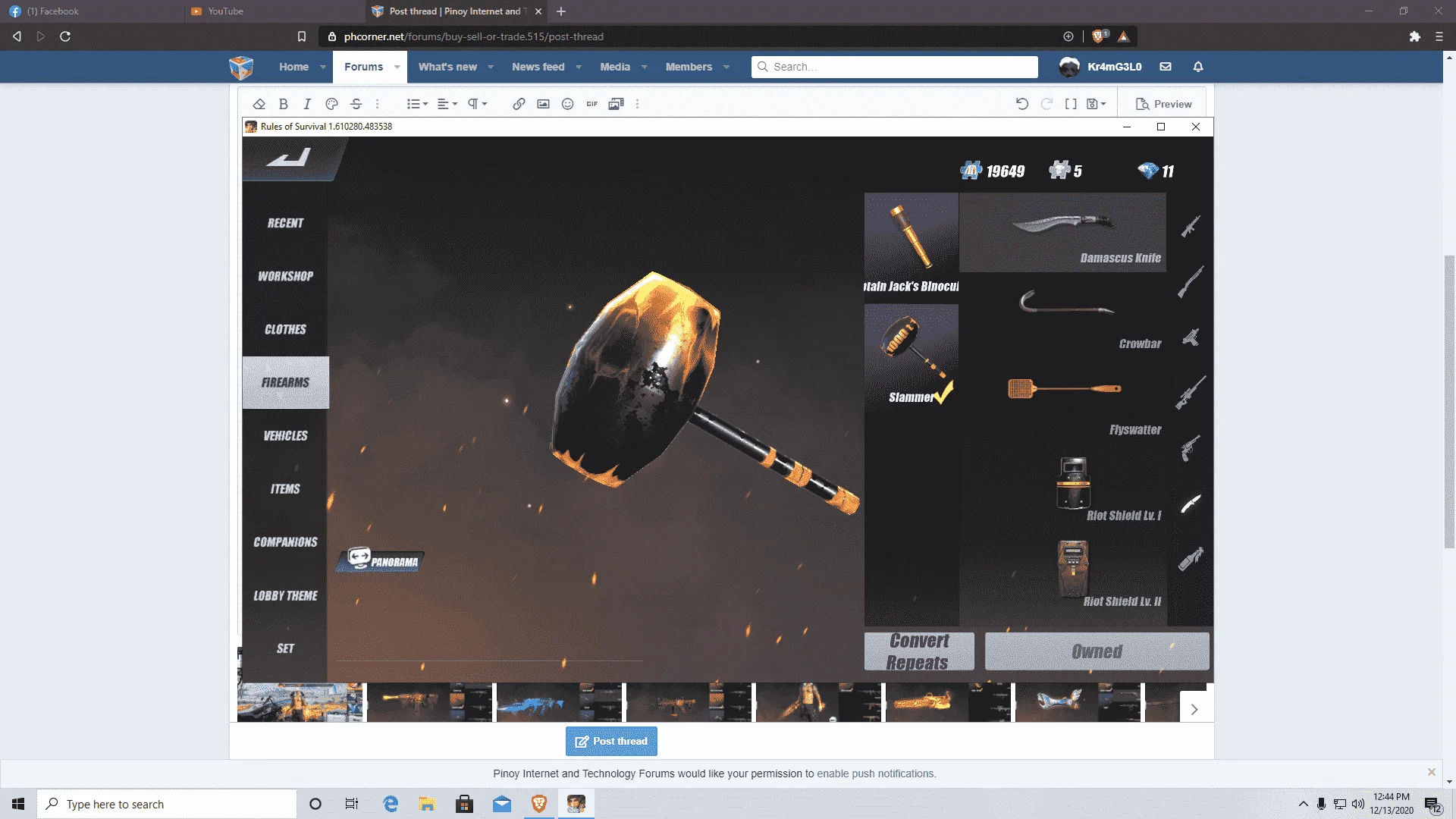Toggle BB code view
This screenshot has width=1456, height=819.
tap(1071, 104)
